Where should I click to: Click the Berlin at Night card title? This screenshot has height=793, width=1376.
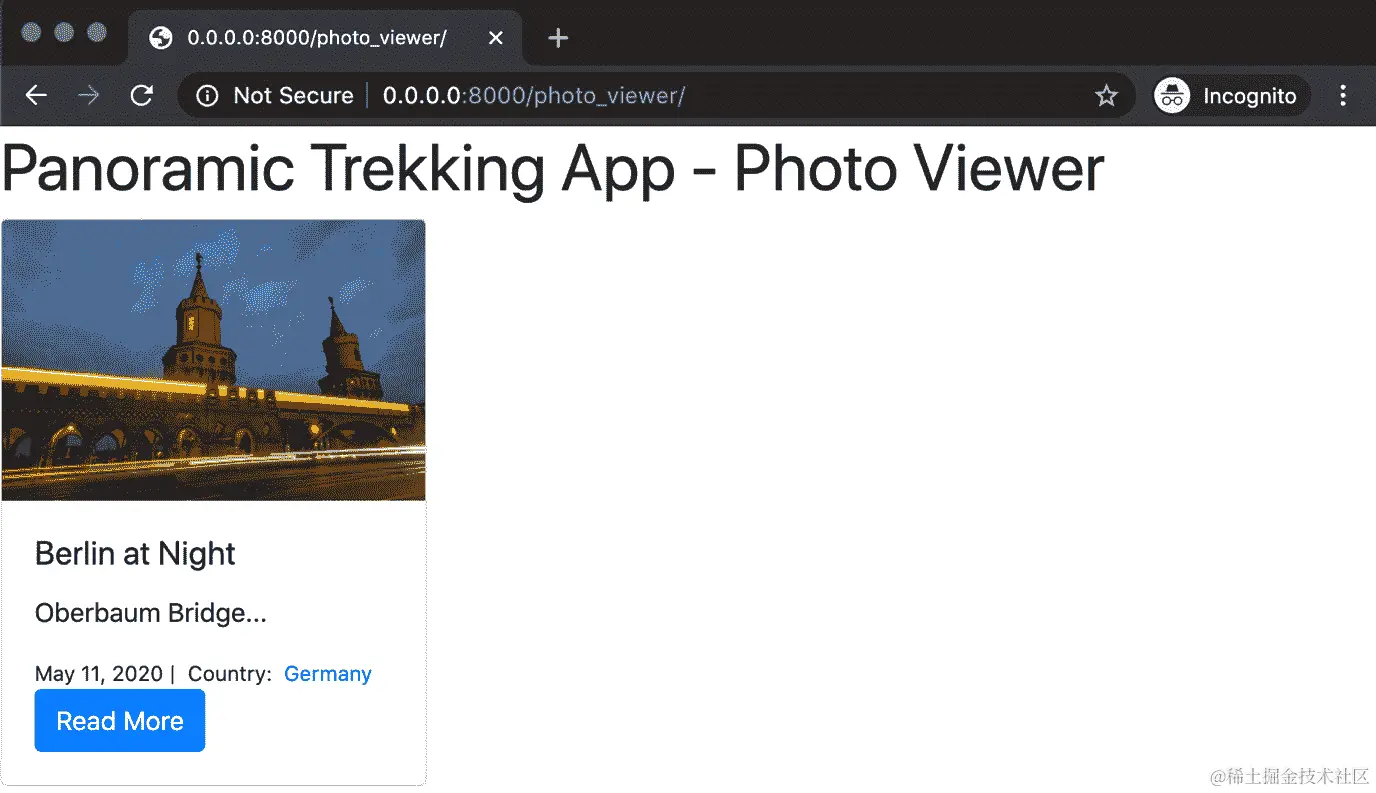click(135, 554)
